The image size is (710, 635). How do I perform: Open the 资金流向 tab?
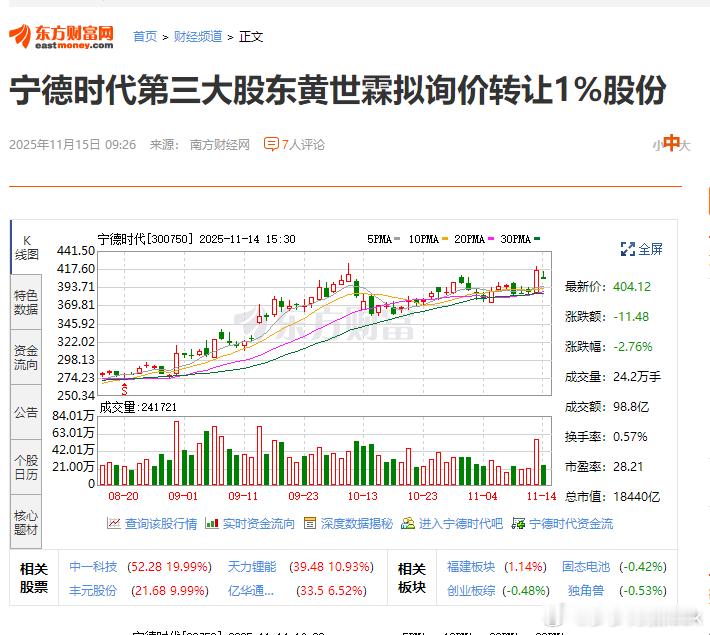tap(26, 357)
